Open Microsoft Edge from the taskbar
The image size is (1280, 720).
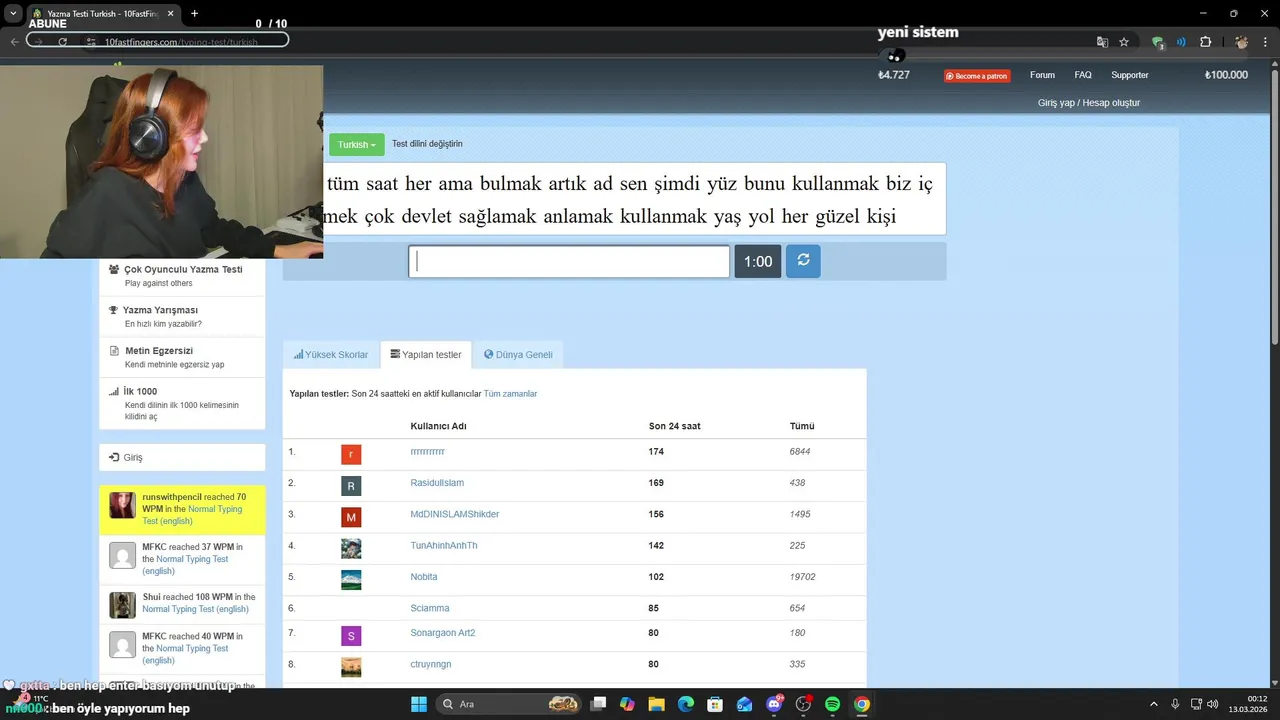click(686, 704)
